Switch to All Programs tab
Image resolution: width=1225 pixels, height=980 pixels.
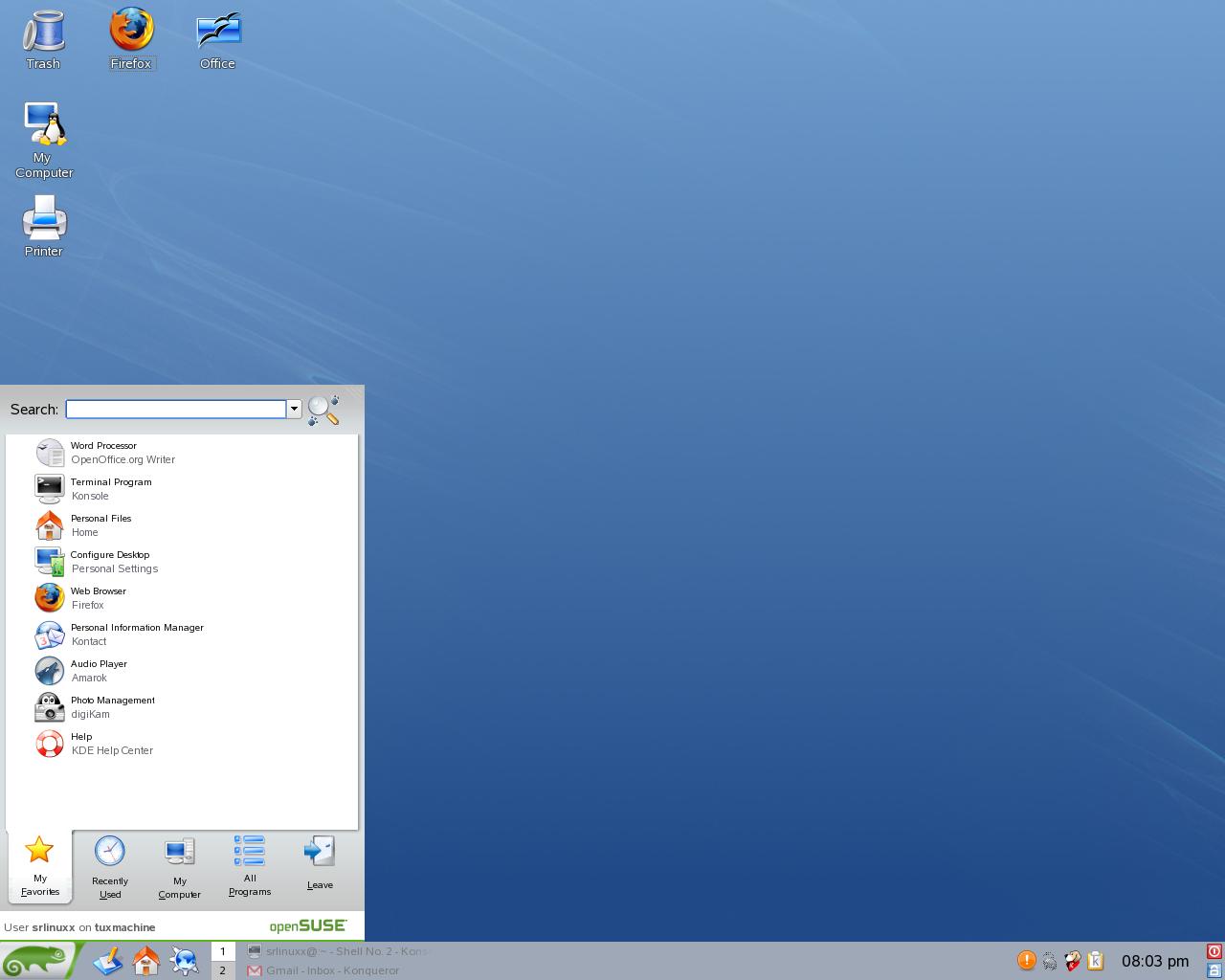point(250,866)
